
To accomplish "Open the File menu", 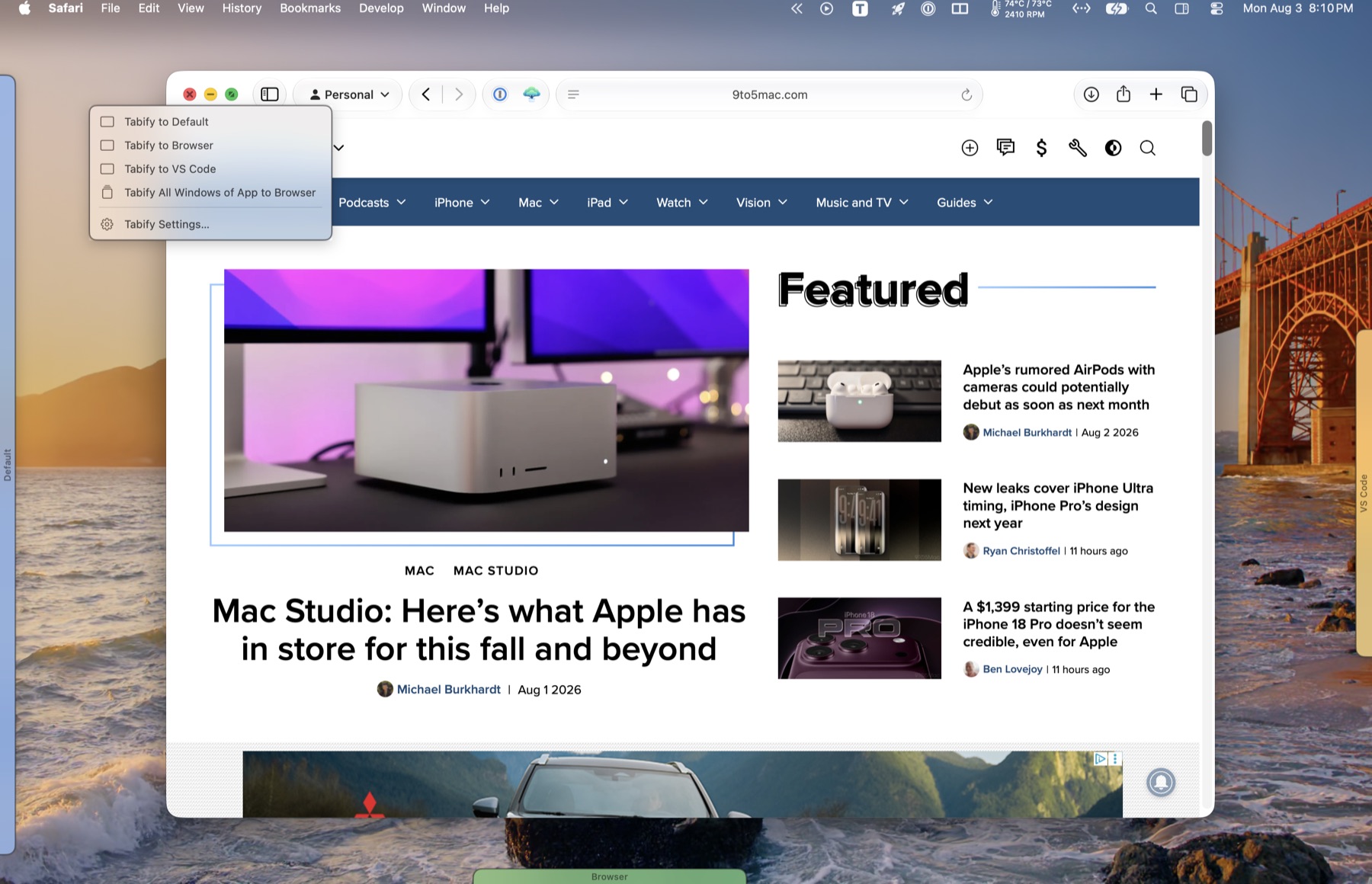I will click(111, 8).
